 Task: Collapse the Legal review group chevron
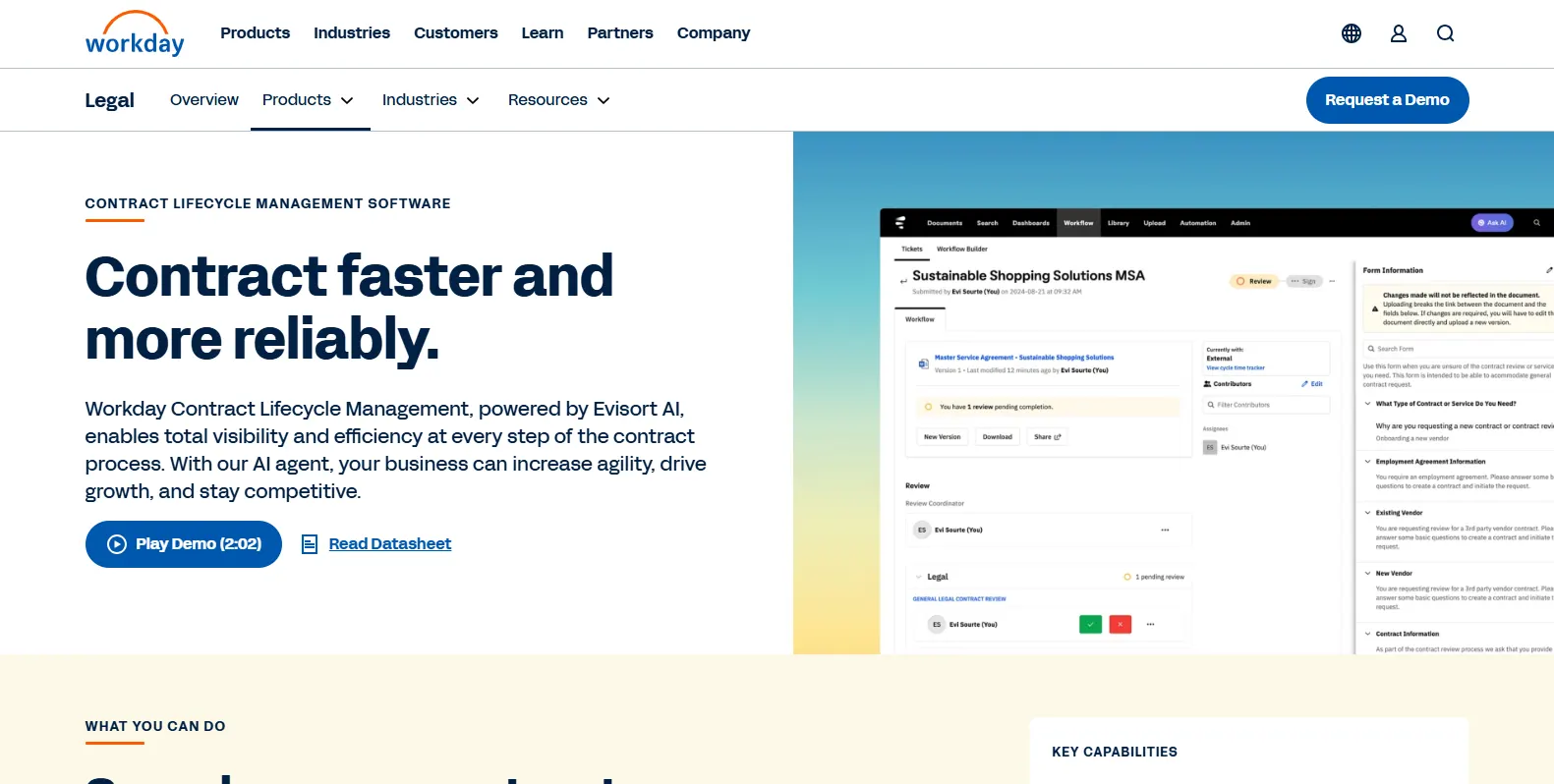919,577
